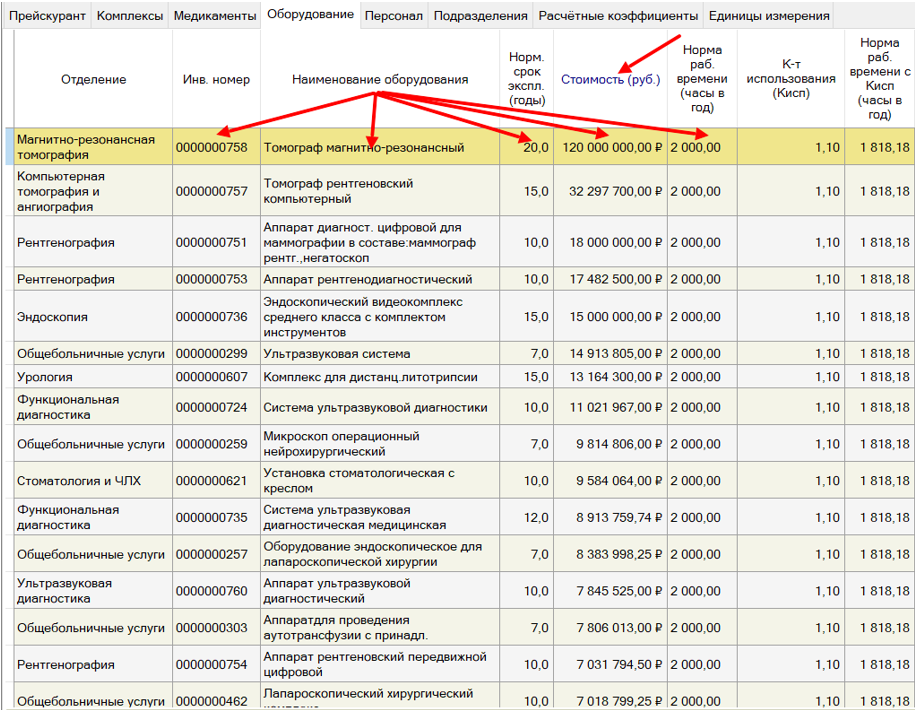The image size is (915, 710).
Task: Go to the Подразделения tab
Action: (x=480, y=16)
